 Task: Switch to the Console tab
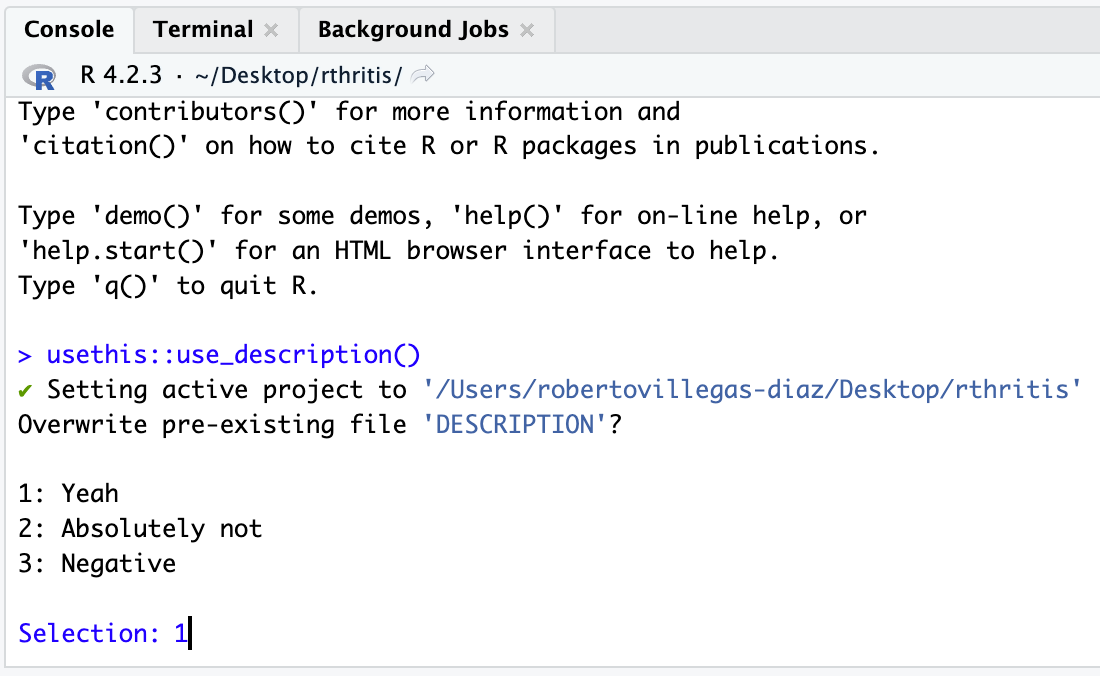pos(69,29)
